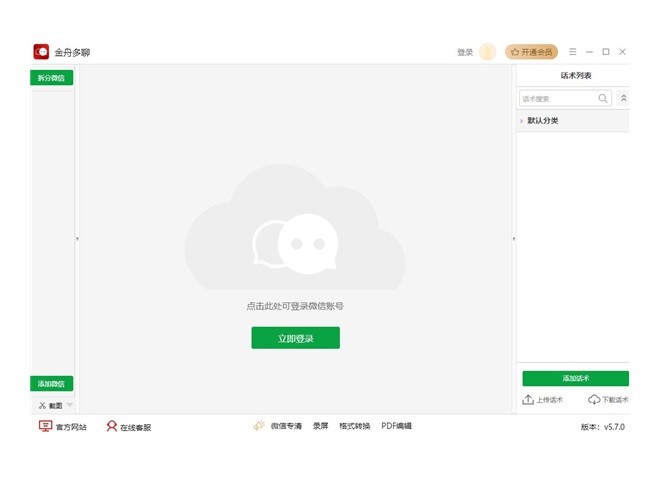The image size is (668, 491).
Task: Click the 拆分微信 button
Action: 52,78
